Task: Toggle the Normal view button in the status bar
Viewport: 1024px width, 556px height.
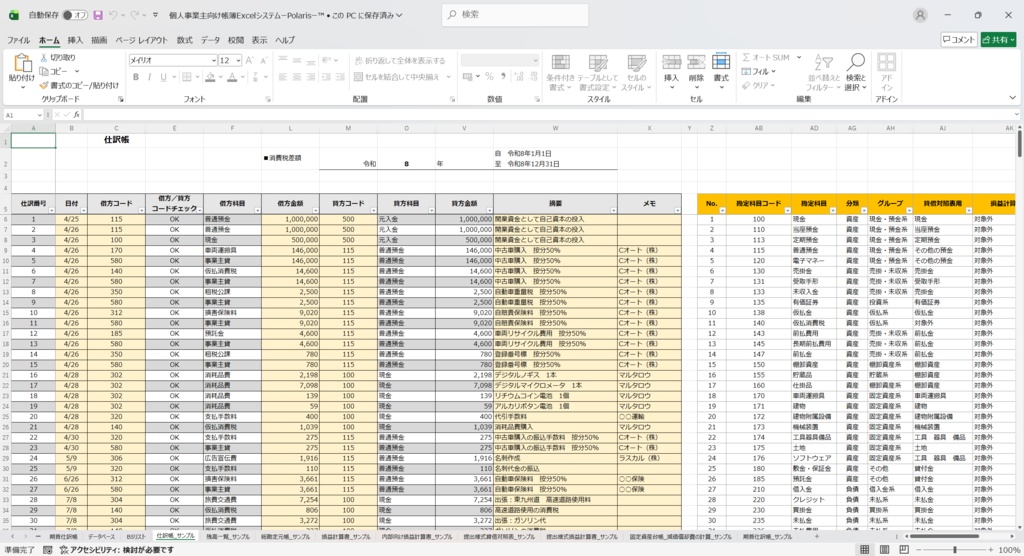Action: coord(865,550)
